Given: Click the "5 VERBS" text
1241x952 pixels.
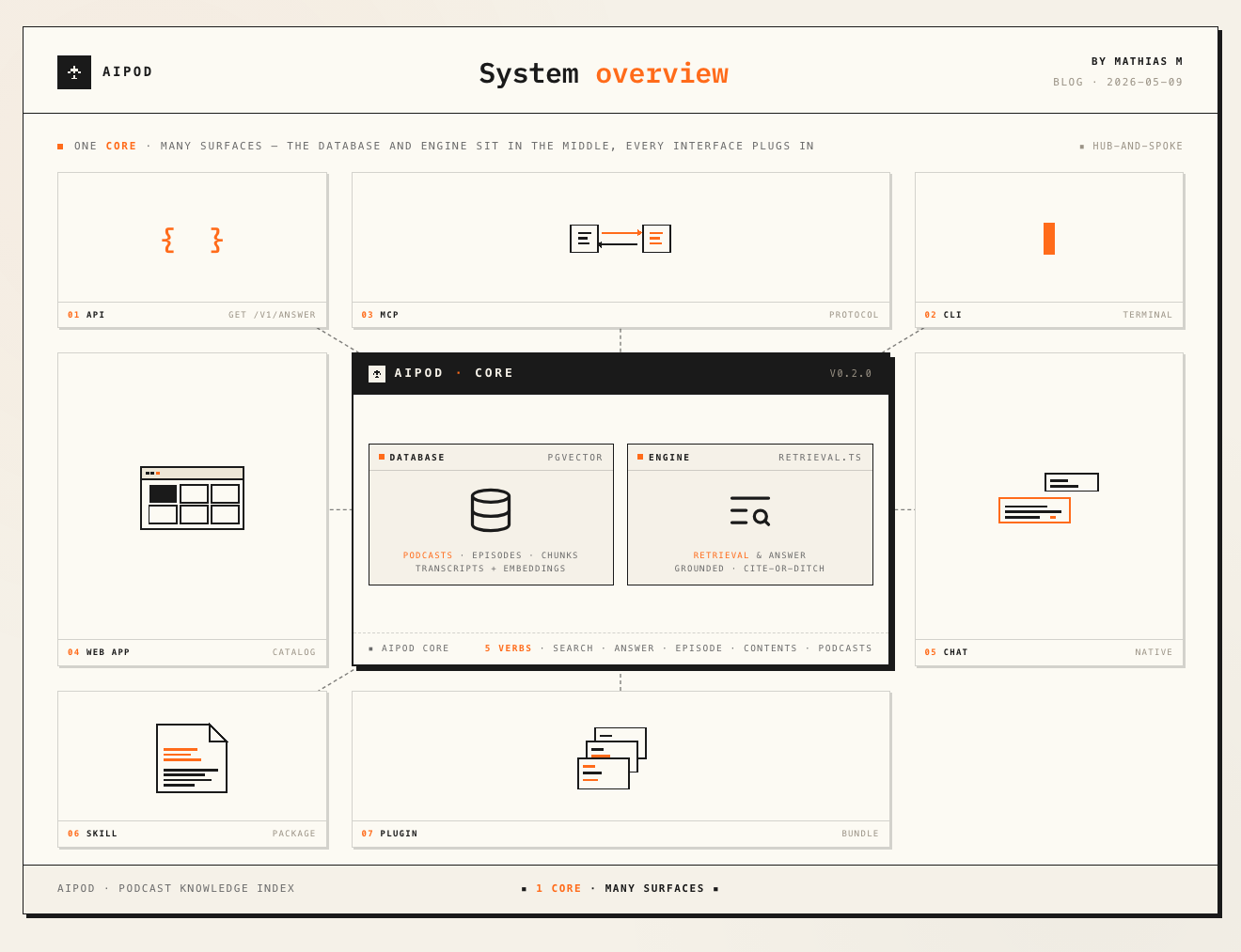Looking at the screenshot, I should coord(509,648).
